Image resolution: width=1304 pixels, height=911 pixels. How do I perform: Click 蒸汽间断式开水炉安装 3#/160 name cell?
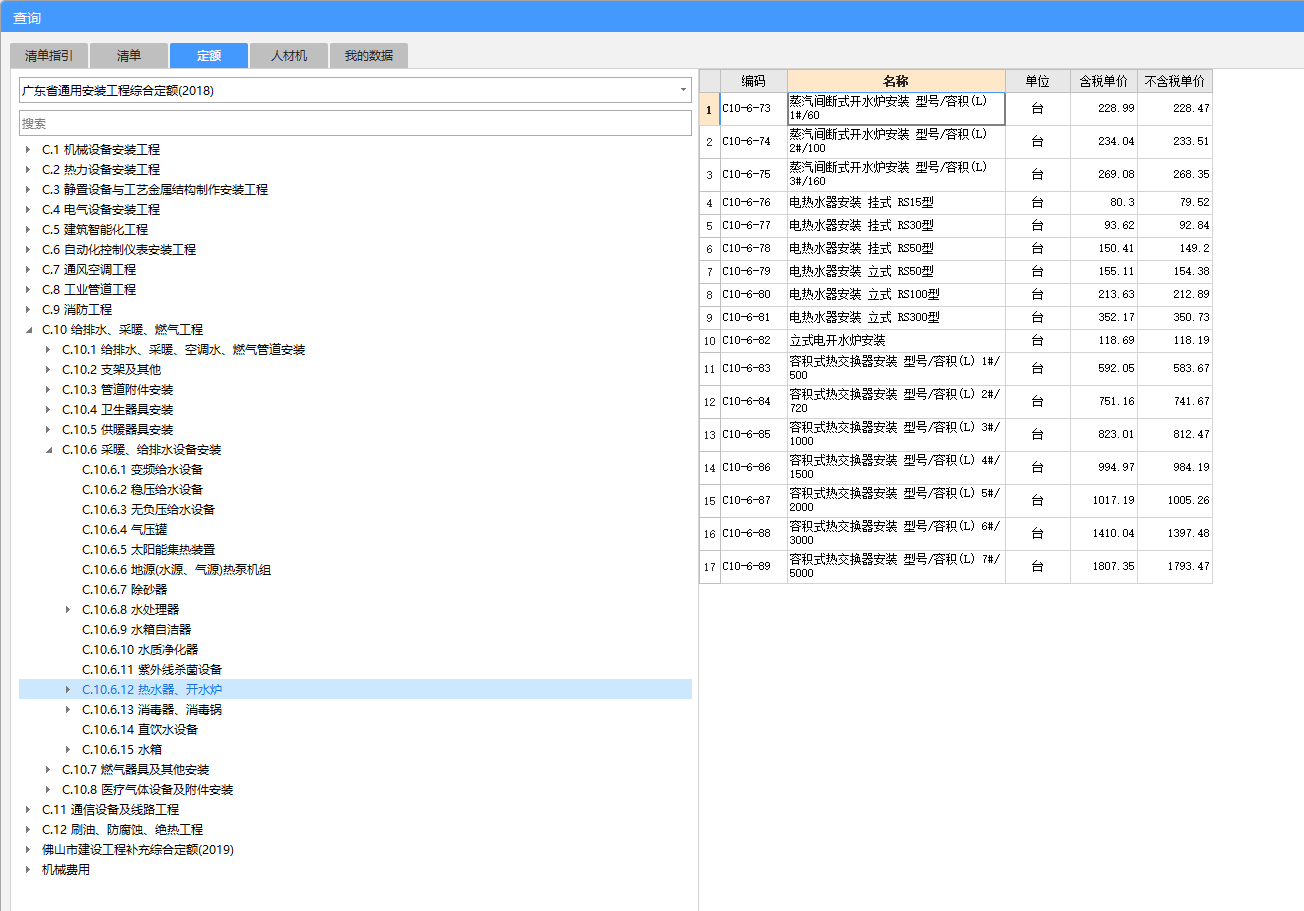point(896,175)
